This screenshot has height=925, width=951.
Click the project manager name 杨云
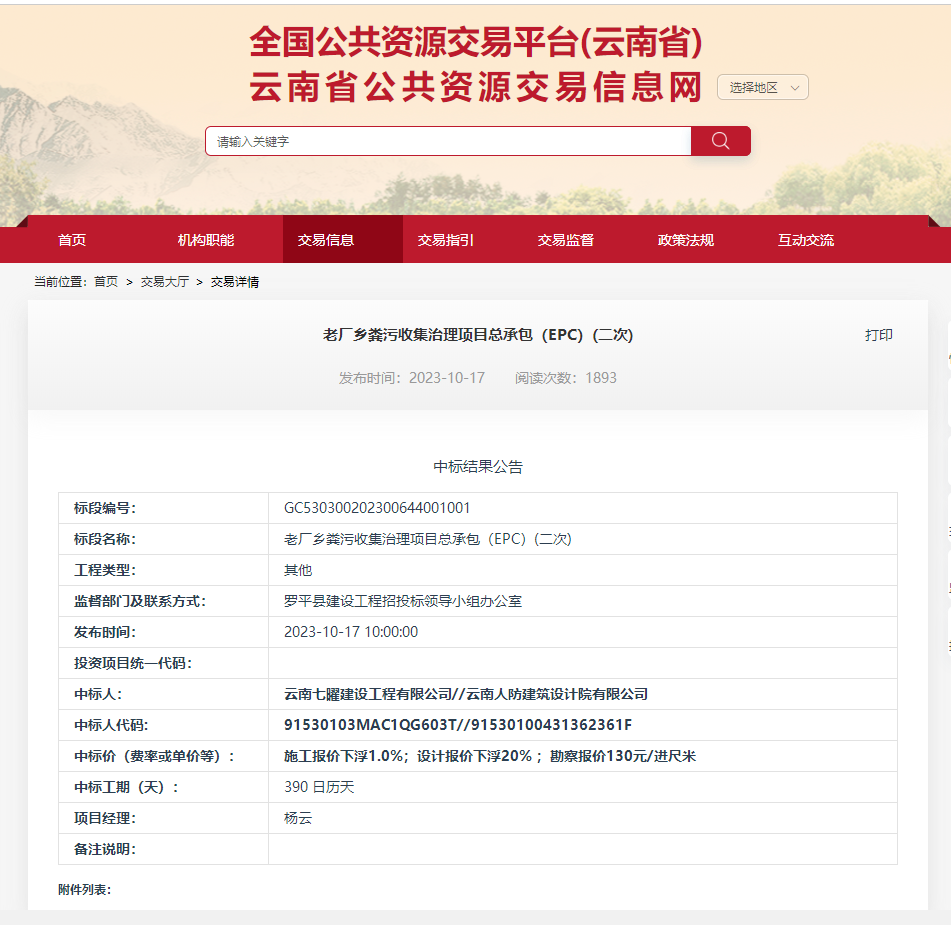tap(298, 818)
